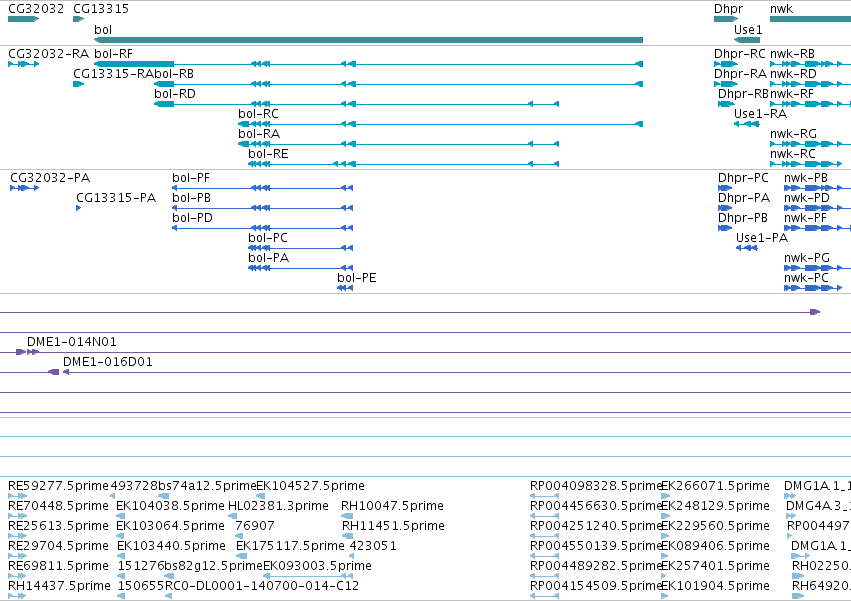Select the nwk-RG transcript label
Image resolution: width=851 pixels, height=601 pixels.
click(x=793, y=134)
